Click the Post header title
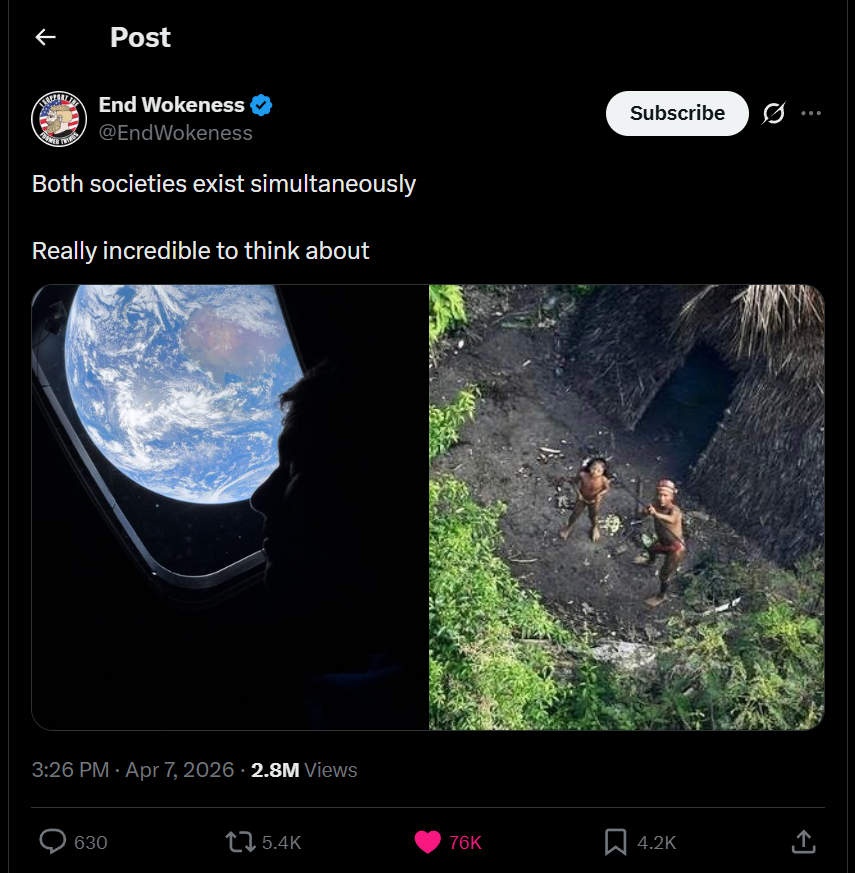This screenshot has width=855, height=873. [x=140, y=38]
